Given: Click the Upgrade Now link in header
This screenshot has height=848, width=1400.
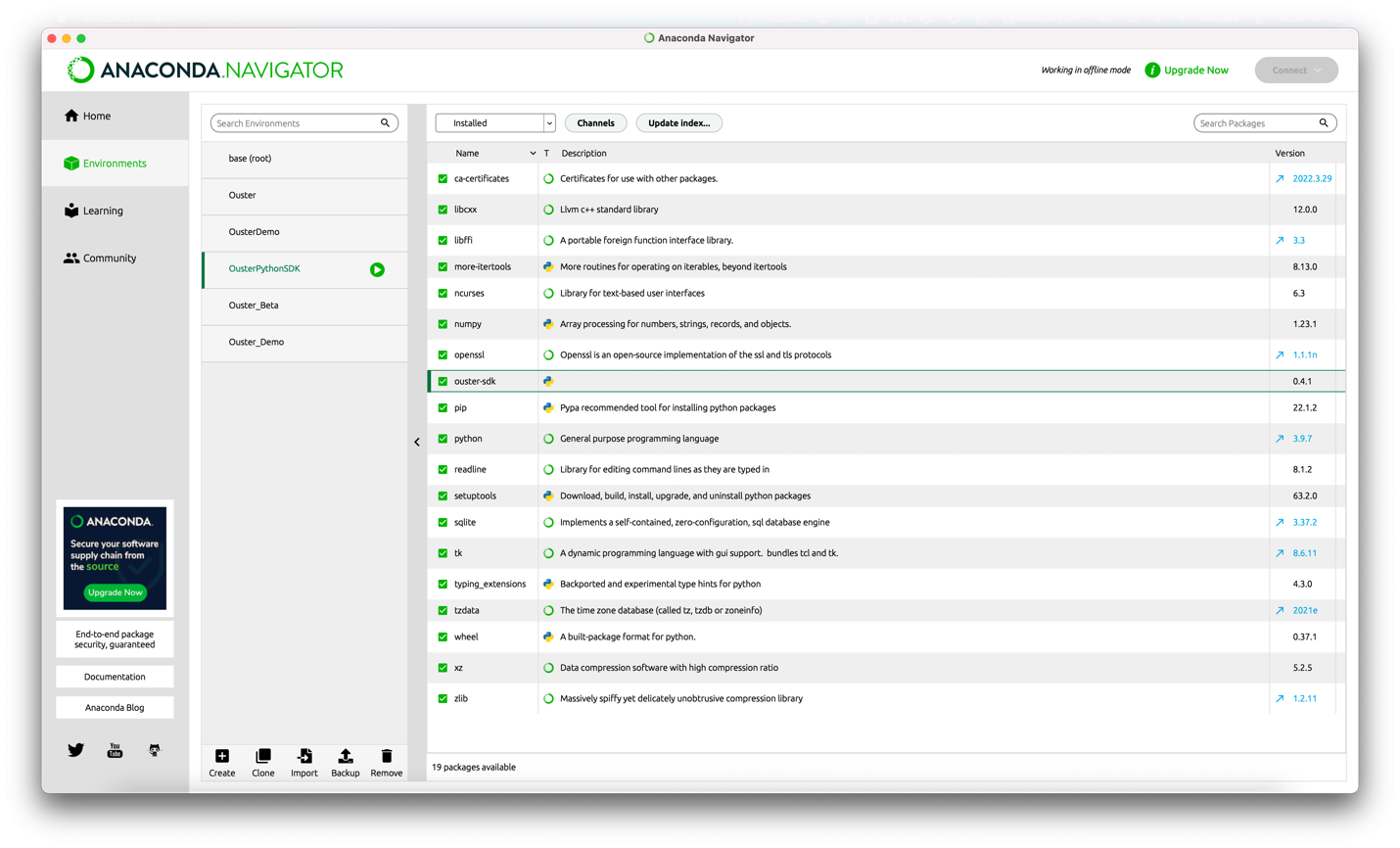Looking at the screenshot, I should [1195, 71].
